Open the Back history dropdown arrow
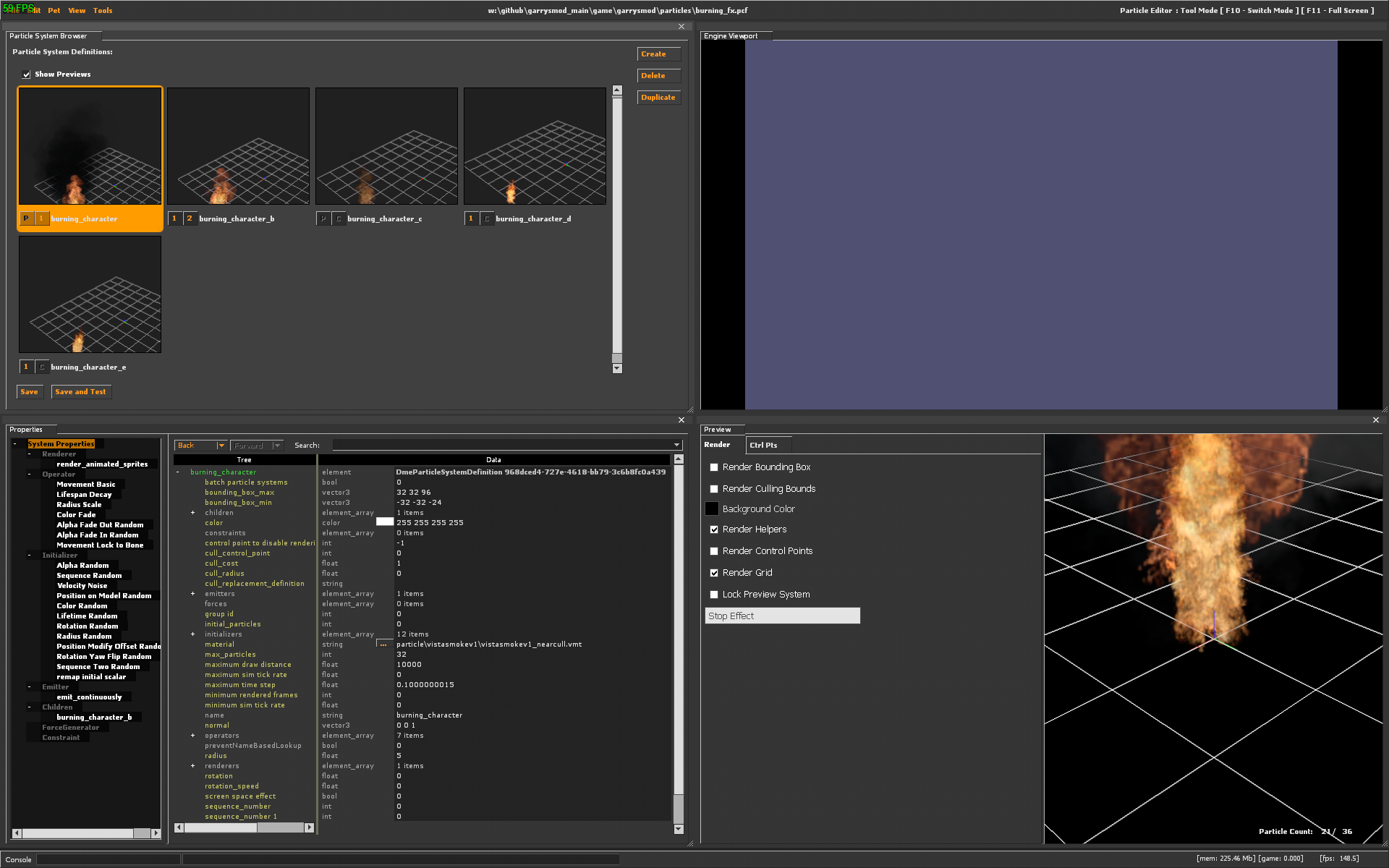The image size is (1389, 868). point(221,446)
